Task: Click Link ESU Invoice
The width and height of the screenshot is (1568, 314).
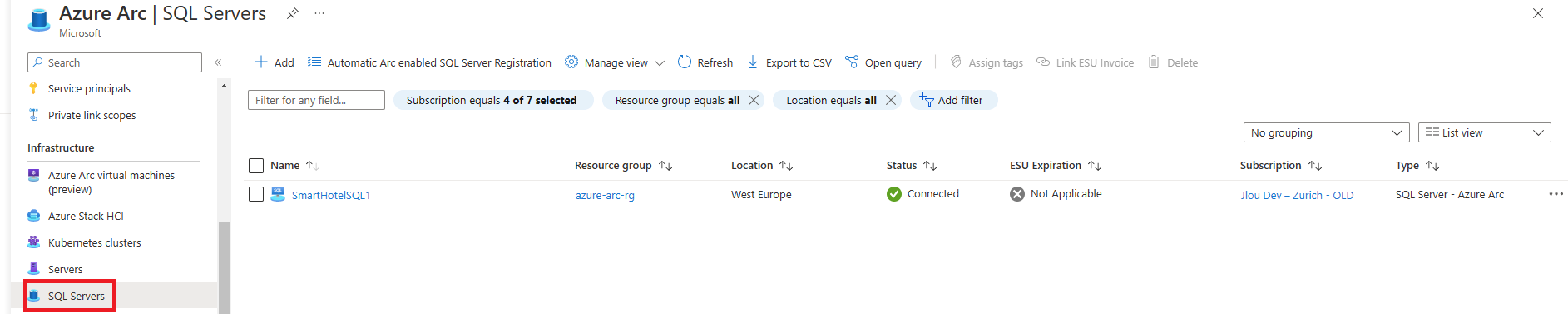Action: pos(1085,62)
